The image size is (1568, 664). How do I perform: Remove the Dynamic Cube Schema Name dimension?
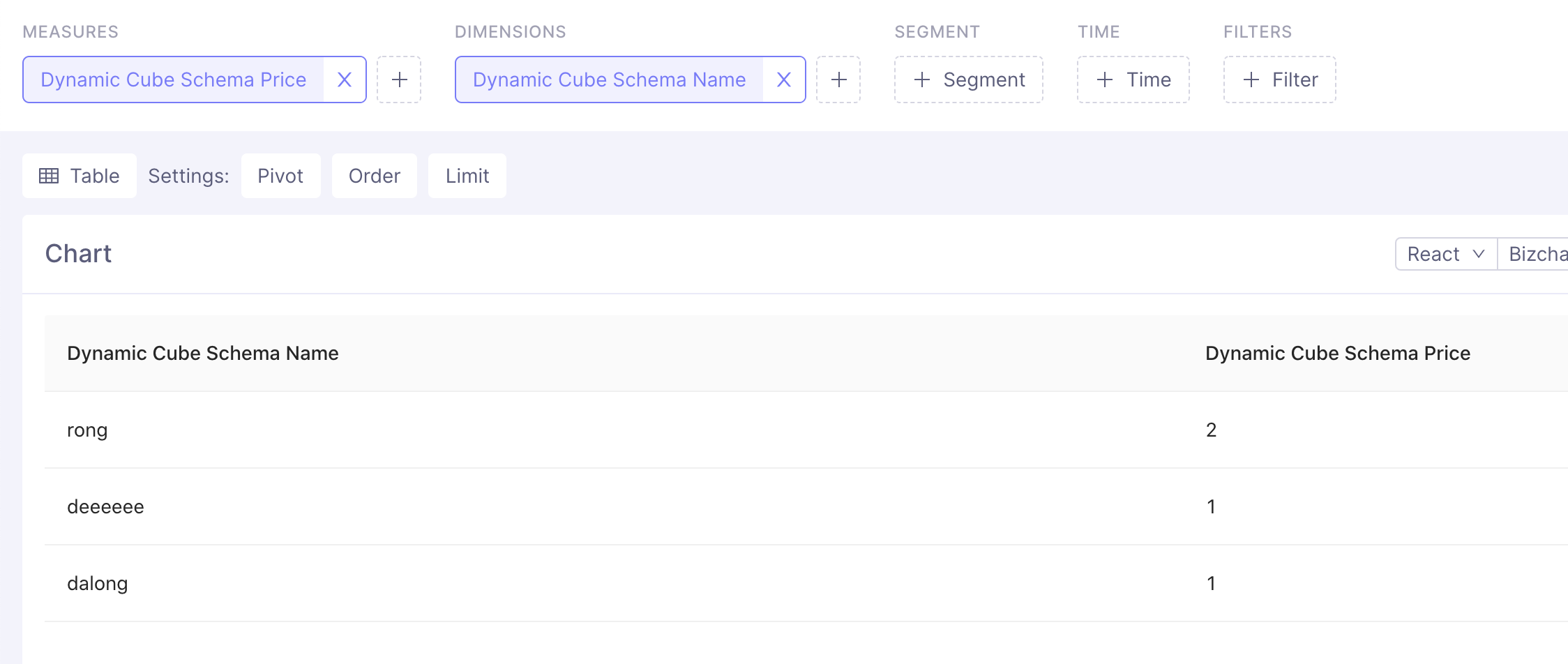click(784, 80)
